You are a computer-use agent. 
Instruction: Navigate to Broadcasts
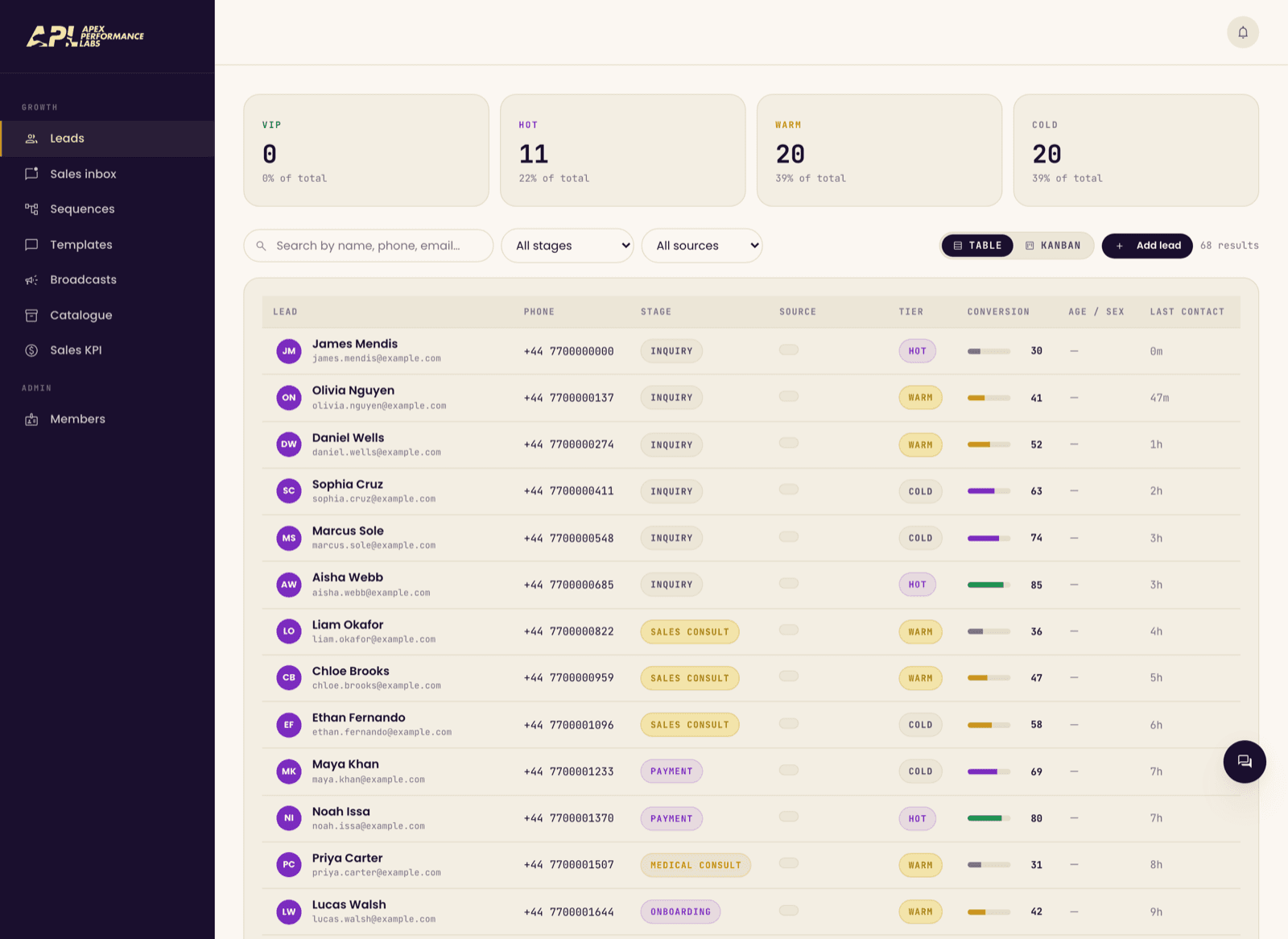pos(108,280)
